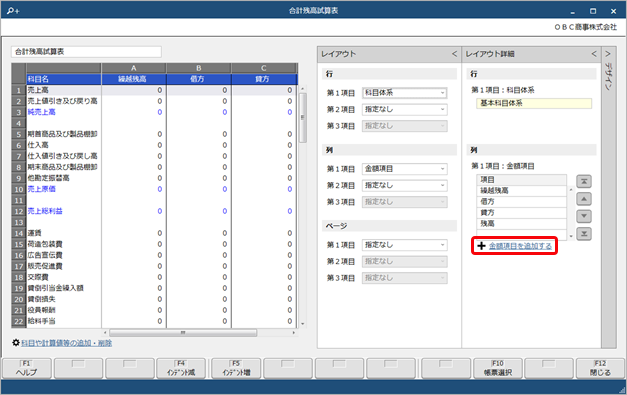Click the table vertical scrollbar thumb
Viewport: 627px width, 395px height.
tap(303, 118)
